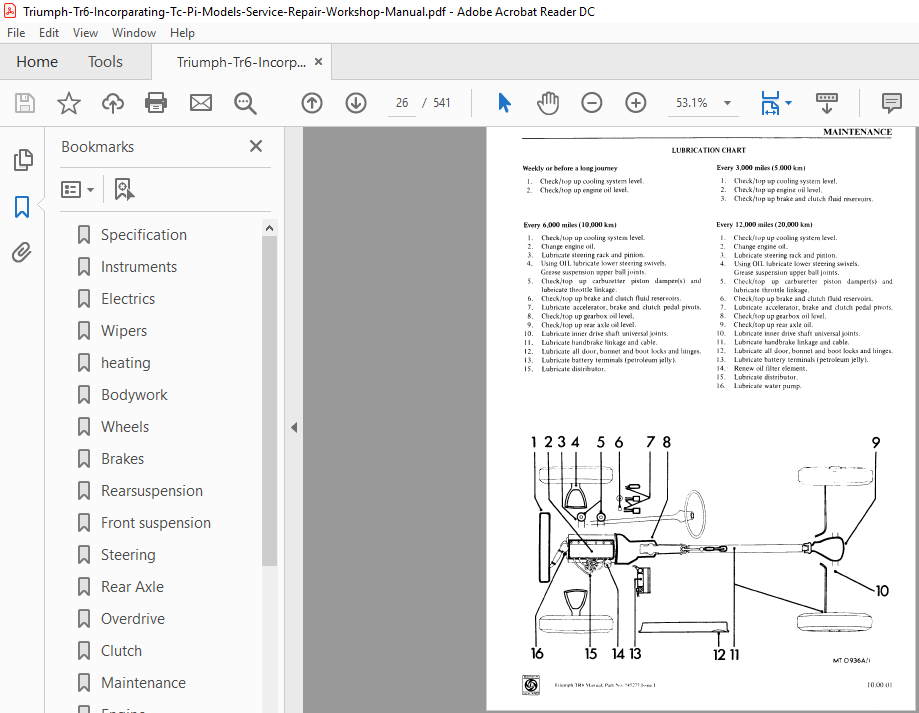Zoom in with plus icon
This screenshot has width=919, height=713.
635,103
